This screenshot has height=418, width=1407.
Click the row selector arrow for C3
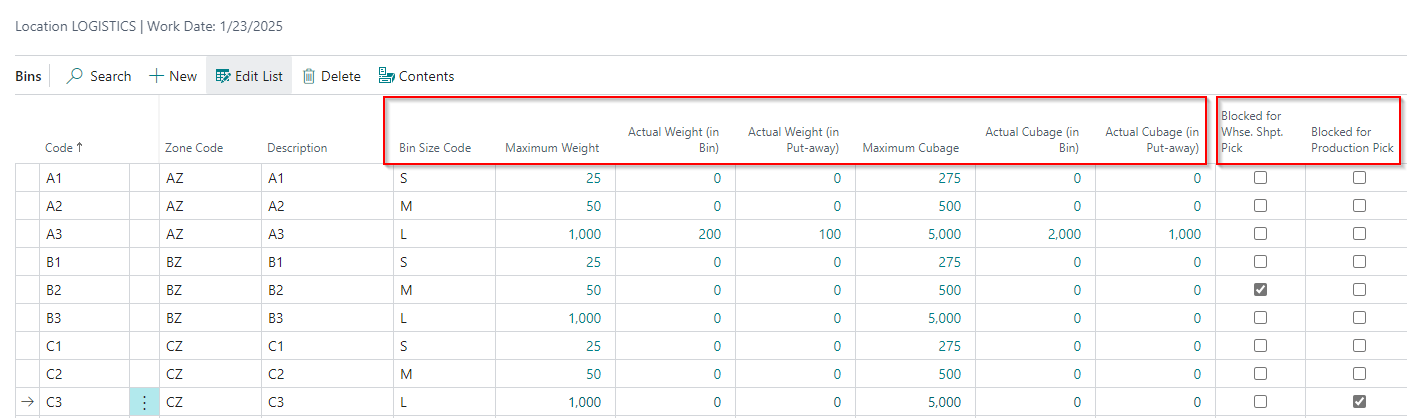click(x=27, y=402)
